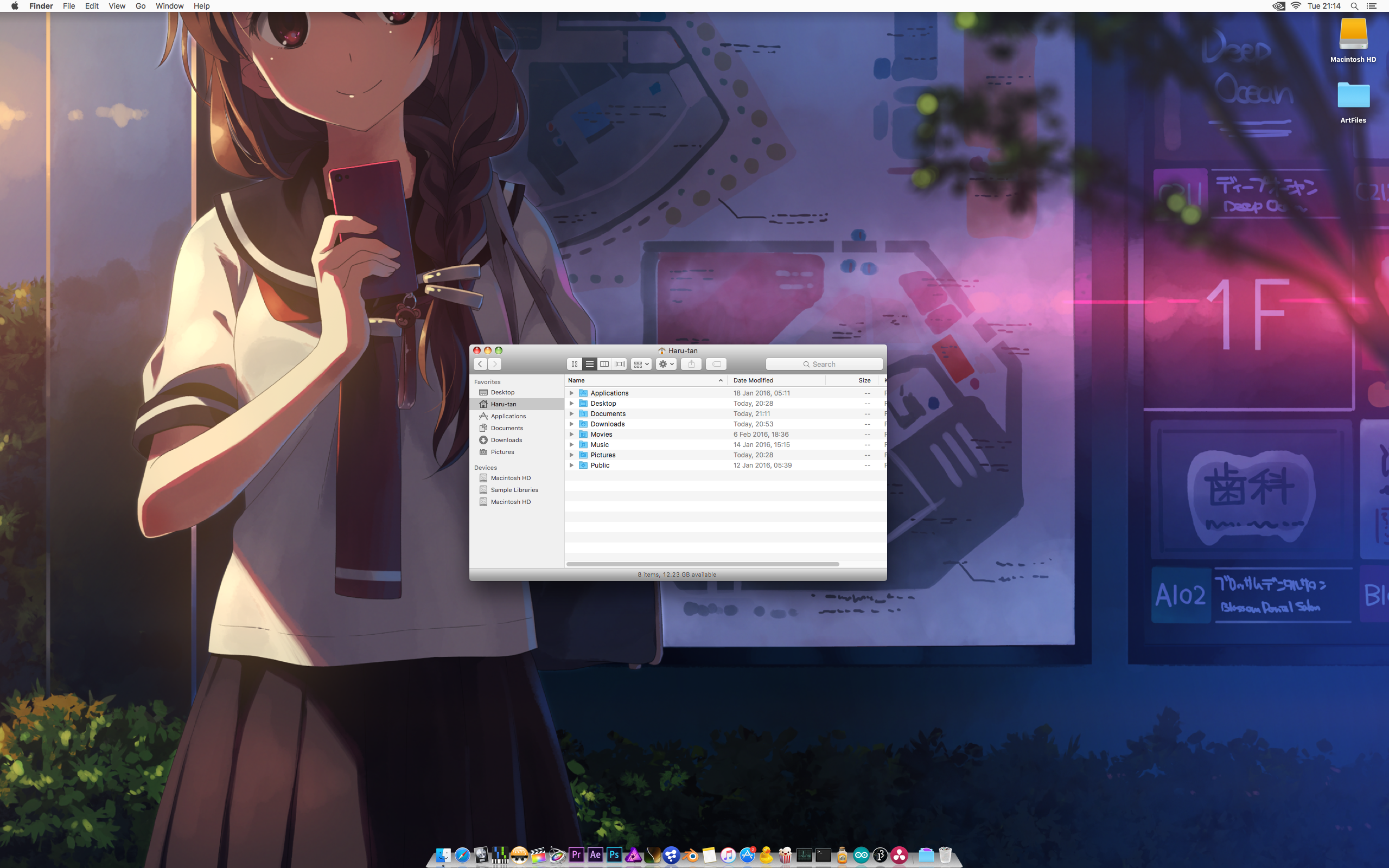Select Downloads in sidebar Favorites
This screenshot has height=868, width=1389.
[506, 441]
